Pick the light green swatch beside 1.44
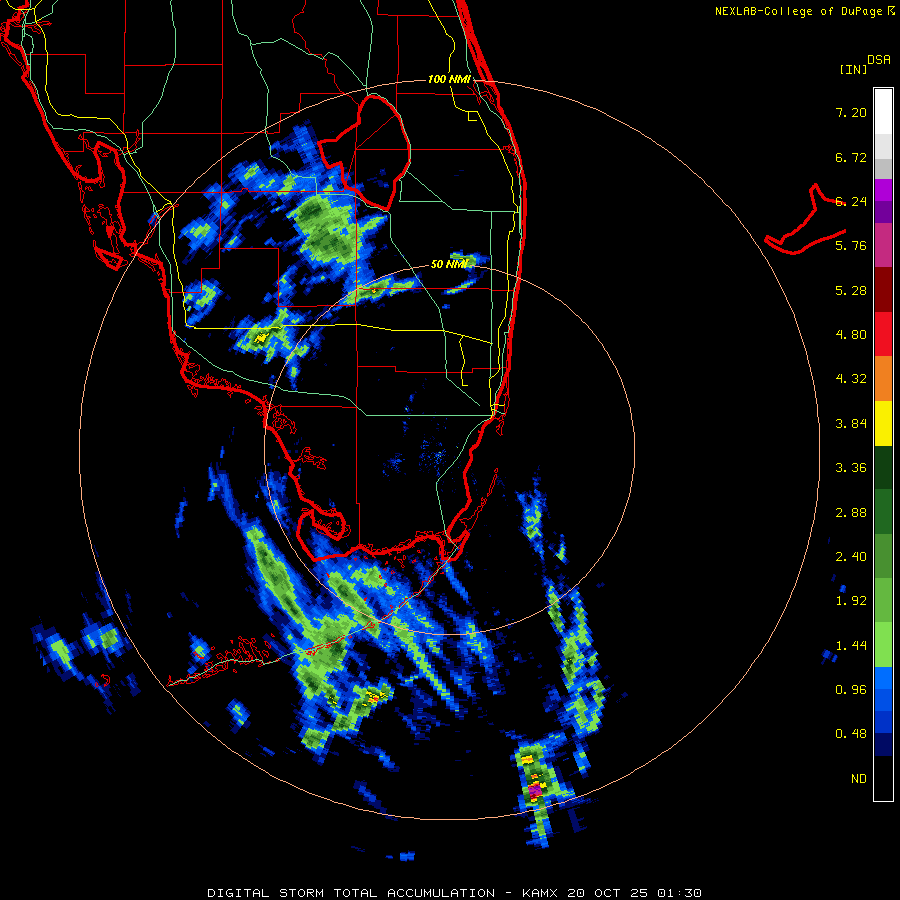900x900 pixels. pyautogui.click(x=883, y=645)
